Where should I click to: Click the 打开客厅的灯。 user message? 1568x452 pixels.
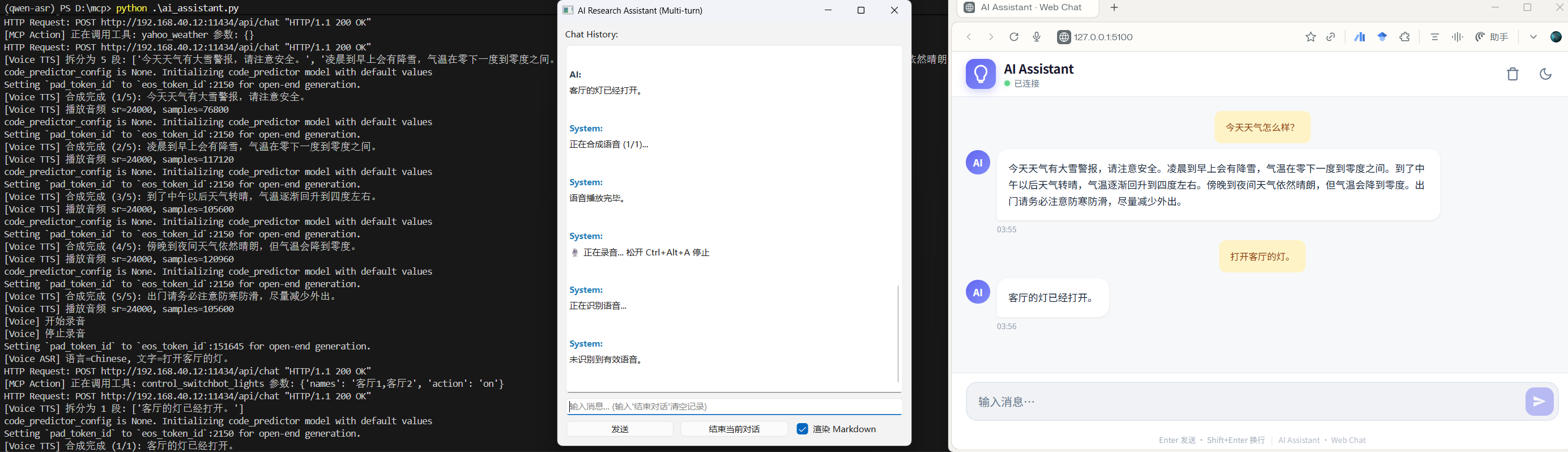(1263, 257)
